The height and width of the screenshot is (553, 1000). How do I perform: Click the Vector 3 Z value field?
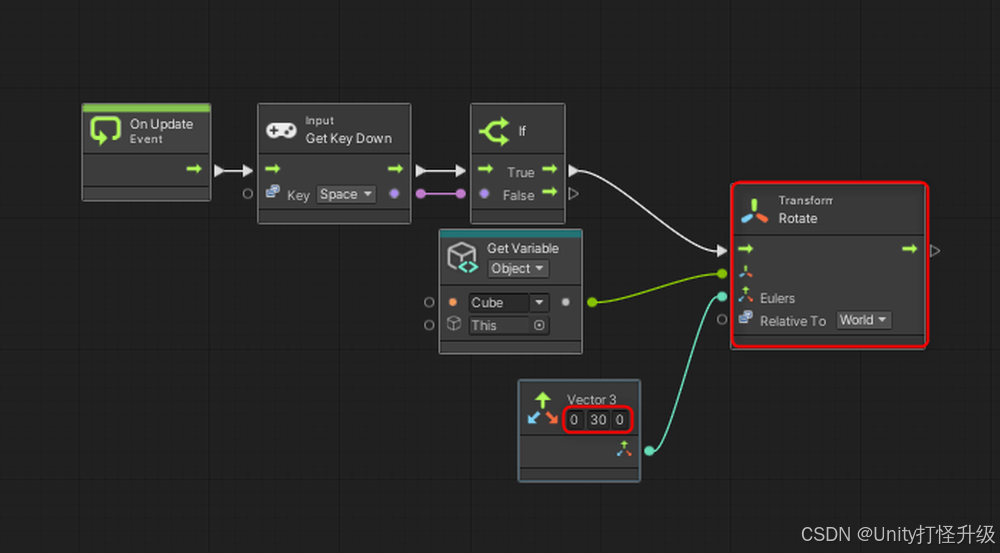619,420
